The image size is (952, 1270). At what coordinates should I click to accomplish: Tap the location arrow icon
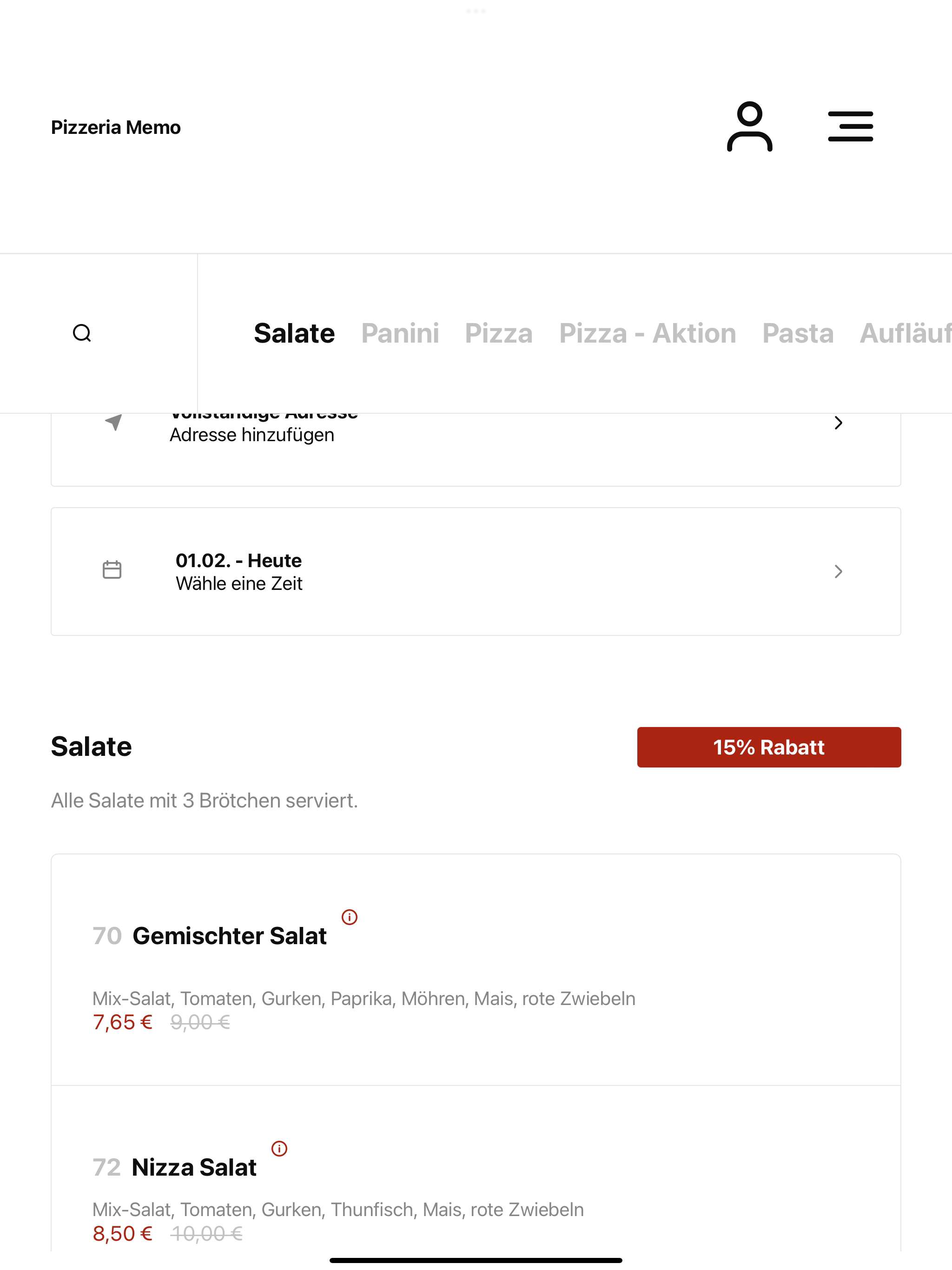(114, 422)
